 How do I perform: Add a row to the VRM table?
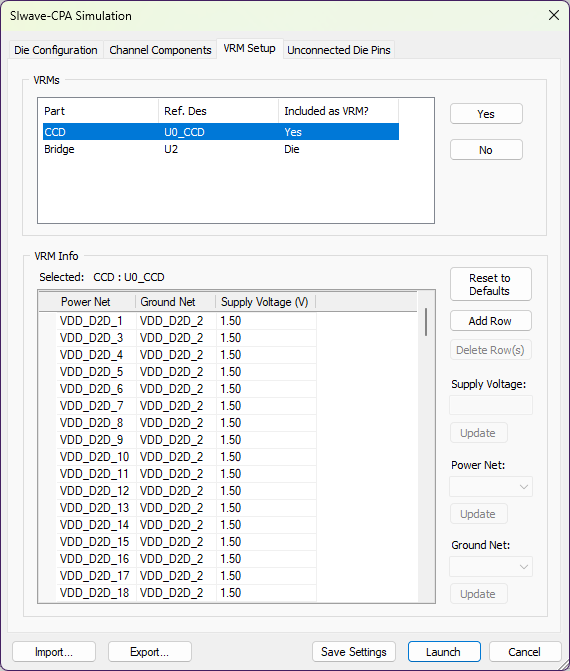coord(490,321)
